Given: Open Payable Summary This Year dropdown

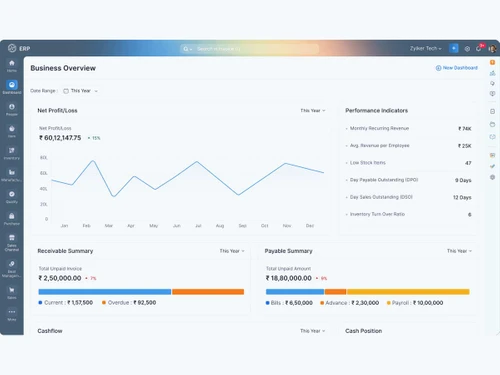Looking at the screenshot, I should tap(459, 251).
